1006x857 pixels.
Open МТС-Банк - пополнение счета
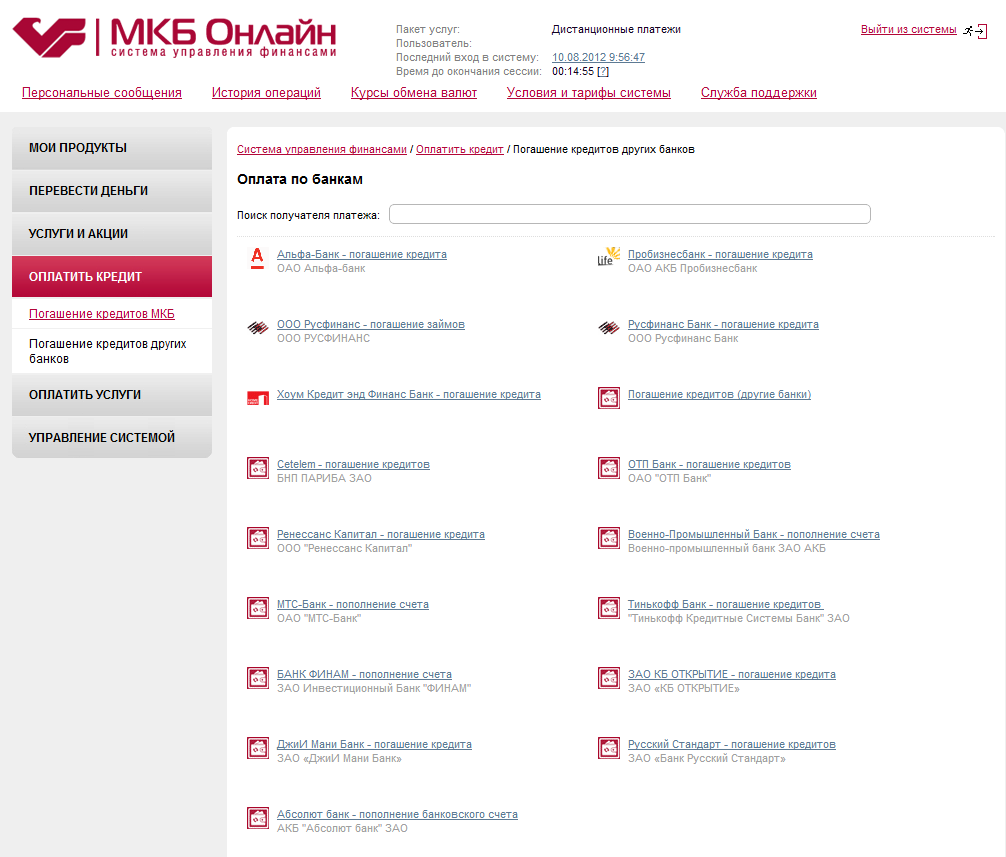(x=353, y=604)
